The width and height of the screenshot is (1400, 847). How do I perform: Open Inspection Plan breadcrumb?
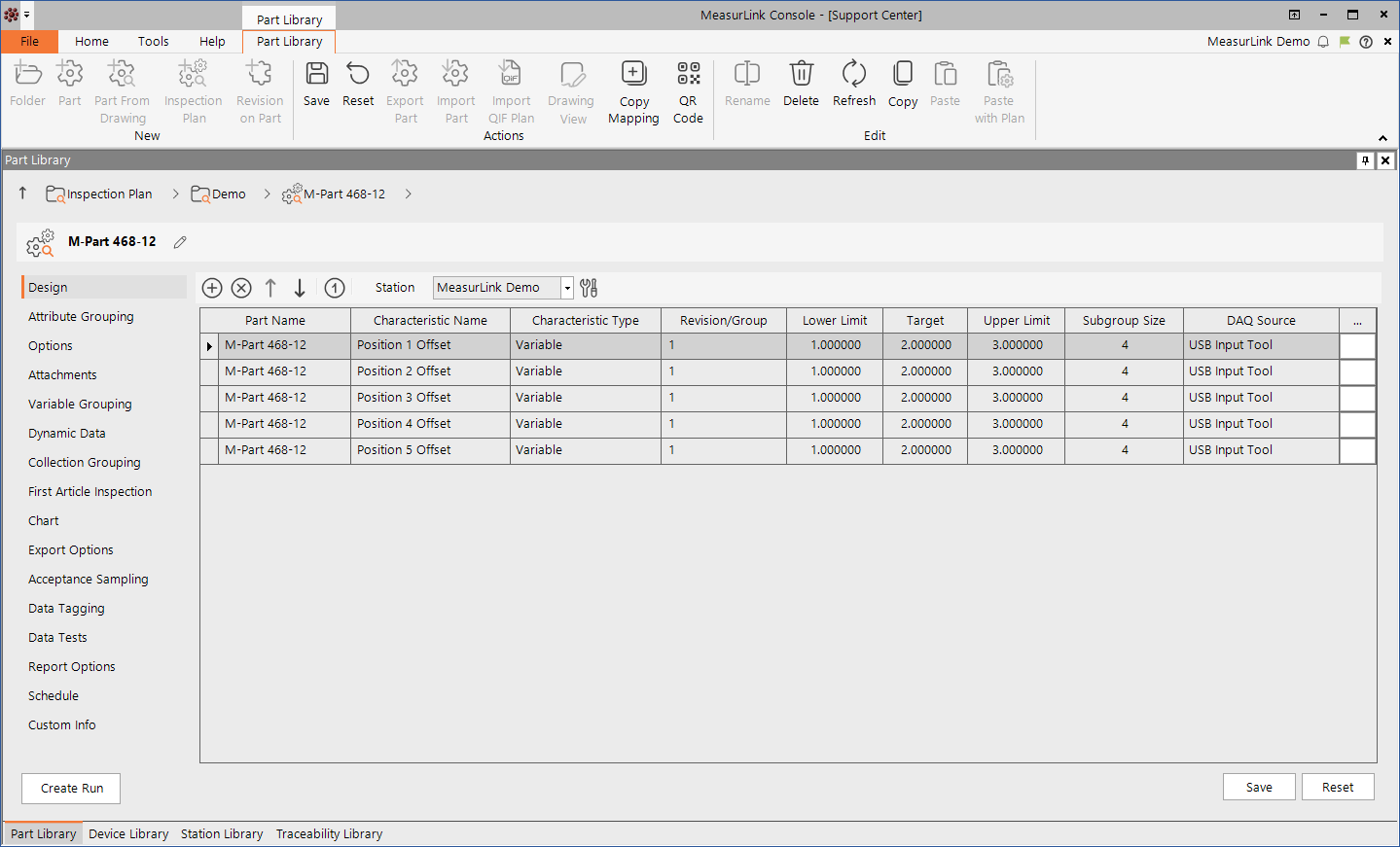[x=99, y=194]
